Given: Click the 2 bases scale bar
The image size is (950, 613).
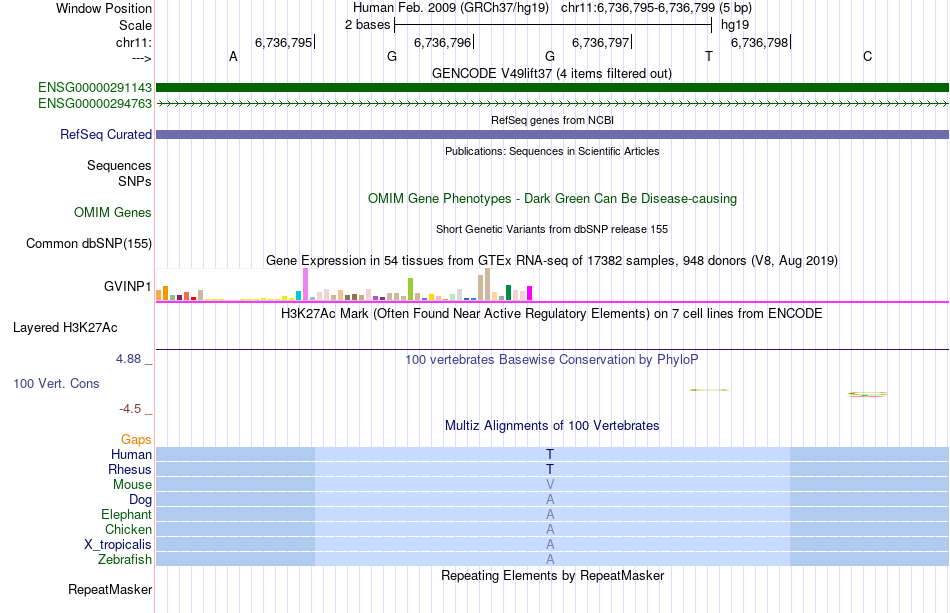Looking at the screenshot, I should tap(553, 25).
